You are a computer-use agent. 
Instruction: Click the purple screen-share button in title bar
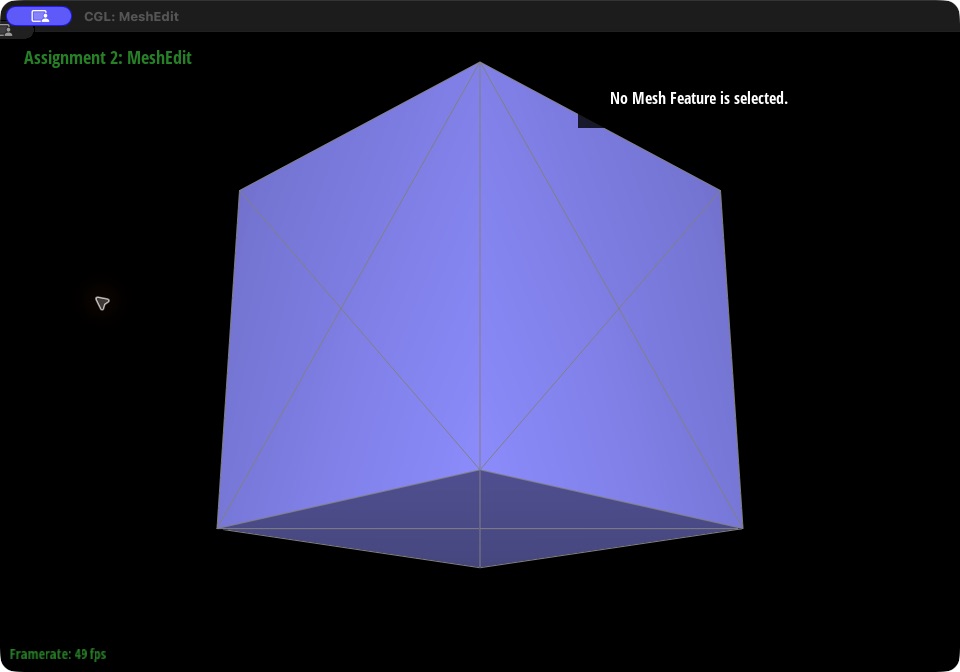39,17
